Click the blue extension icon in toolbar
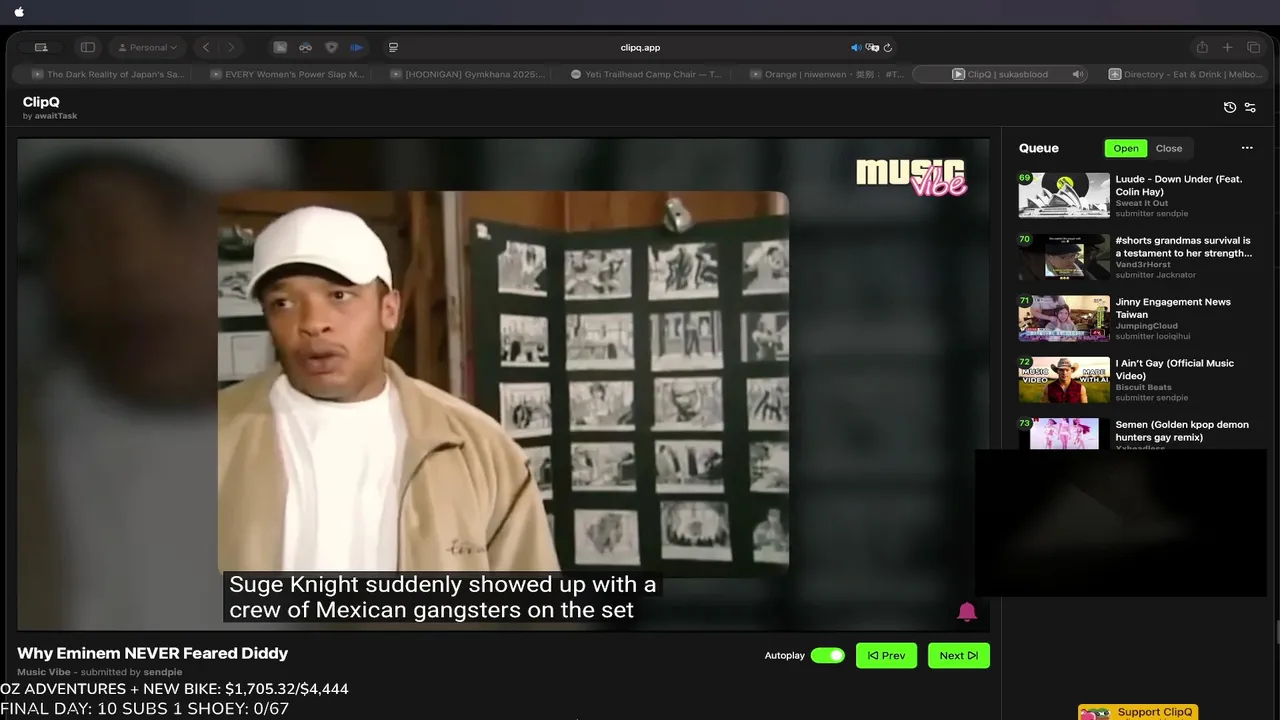The image size is (1280, 720). [356, 47]
